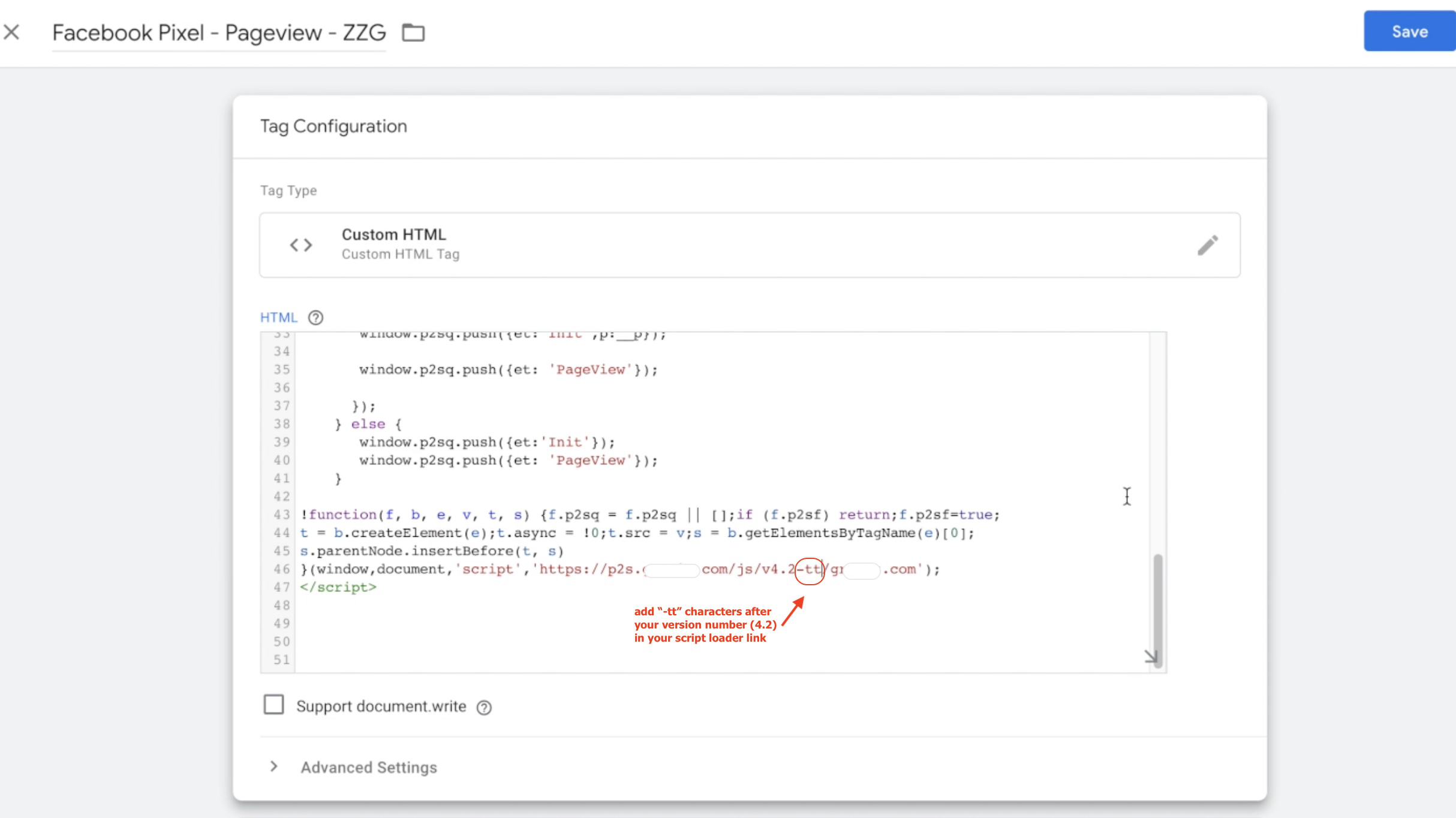The height and width of the screenshot is (818, 1456).
Task: Click line number 42 in the gutter
Action: click(282, 497)
